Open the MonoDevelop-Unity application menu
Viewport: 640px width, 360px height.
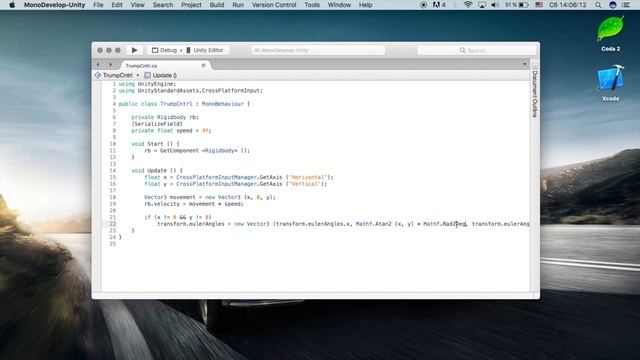click(x=54, y=5)
